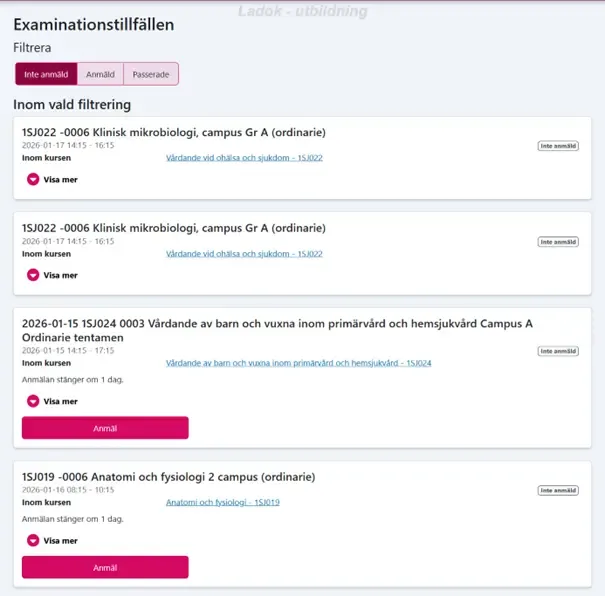Click the 1SJ019 Anatomi och fysiologi 2 heading

(x=168, y=476)
